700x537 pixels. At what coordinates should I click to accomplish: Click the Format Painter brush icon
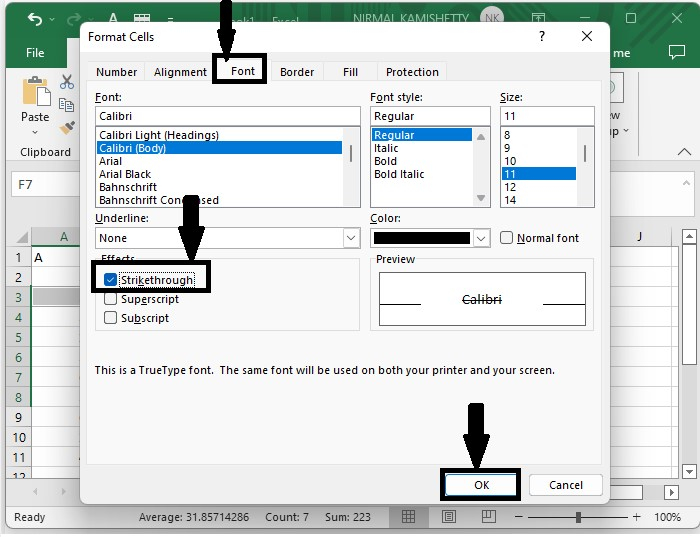click(x=67, y=127)
